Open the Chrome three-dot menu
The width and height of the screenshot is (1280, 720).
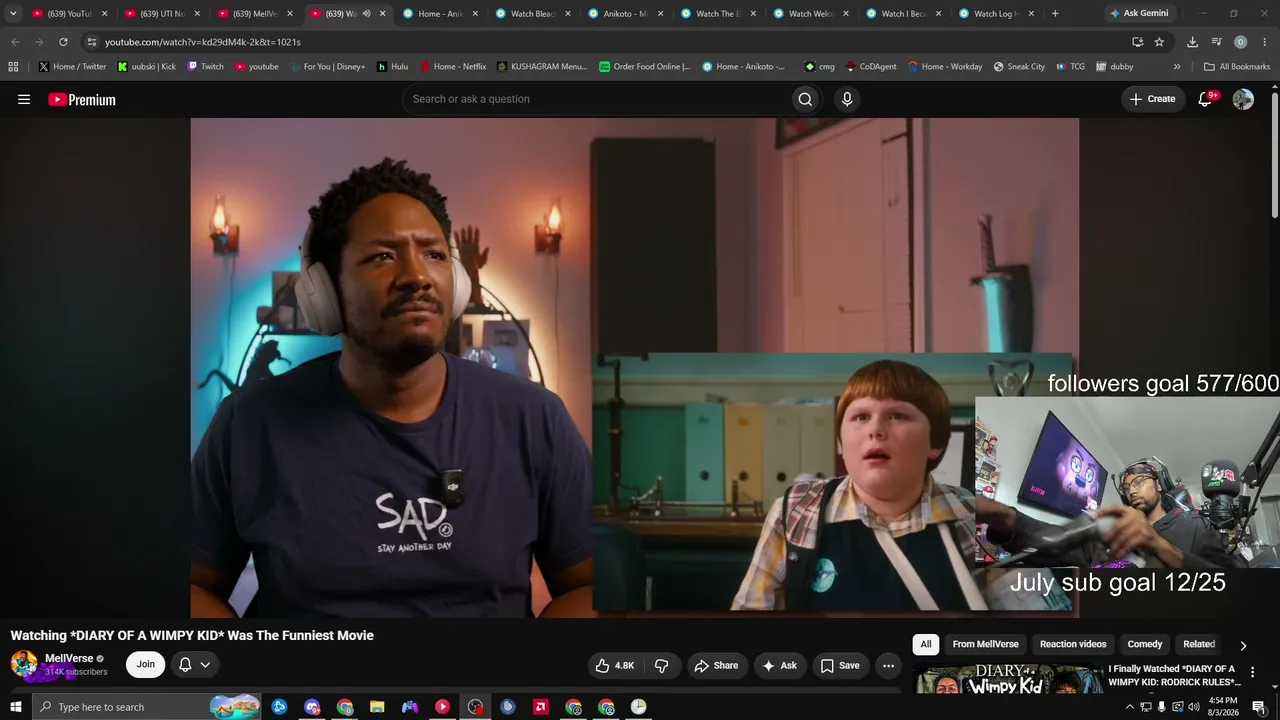(x=1265, y=42)
